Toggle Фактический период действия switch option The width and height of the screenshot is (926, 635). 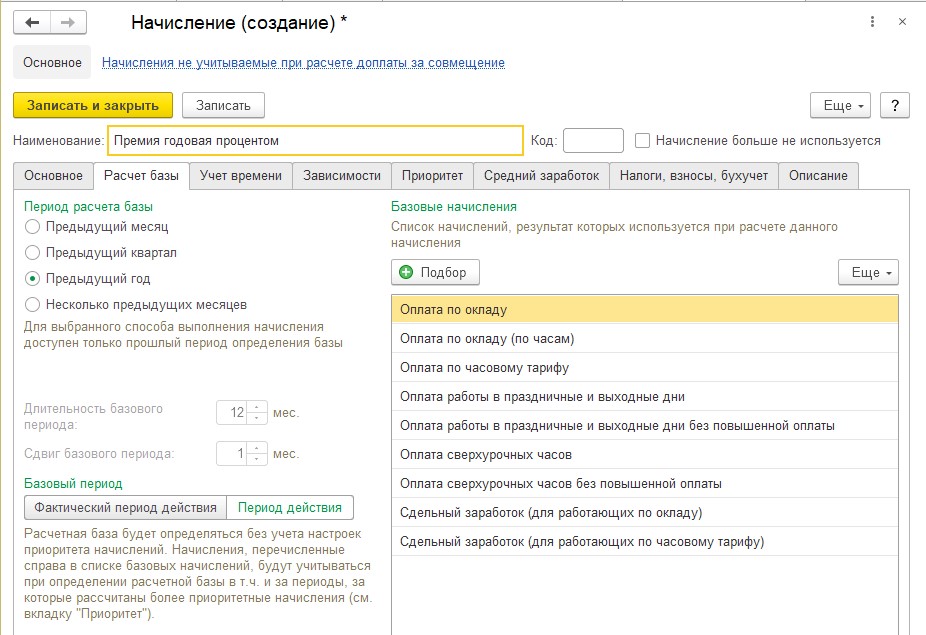point(125,507)
